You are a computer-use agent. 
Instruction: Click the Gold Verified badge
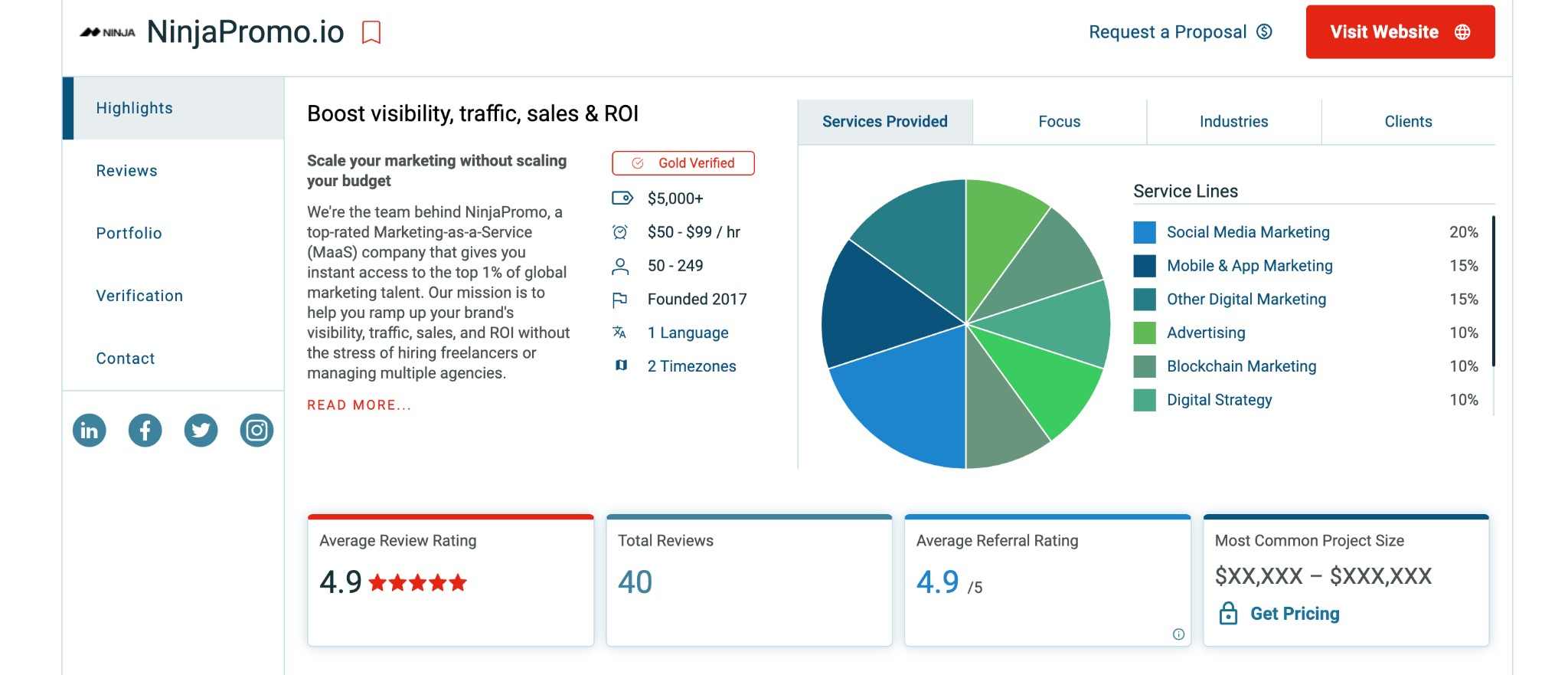pos(683,163)
